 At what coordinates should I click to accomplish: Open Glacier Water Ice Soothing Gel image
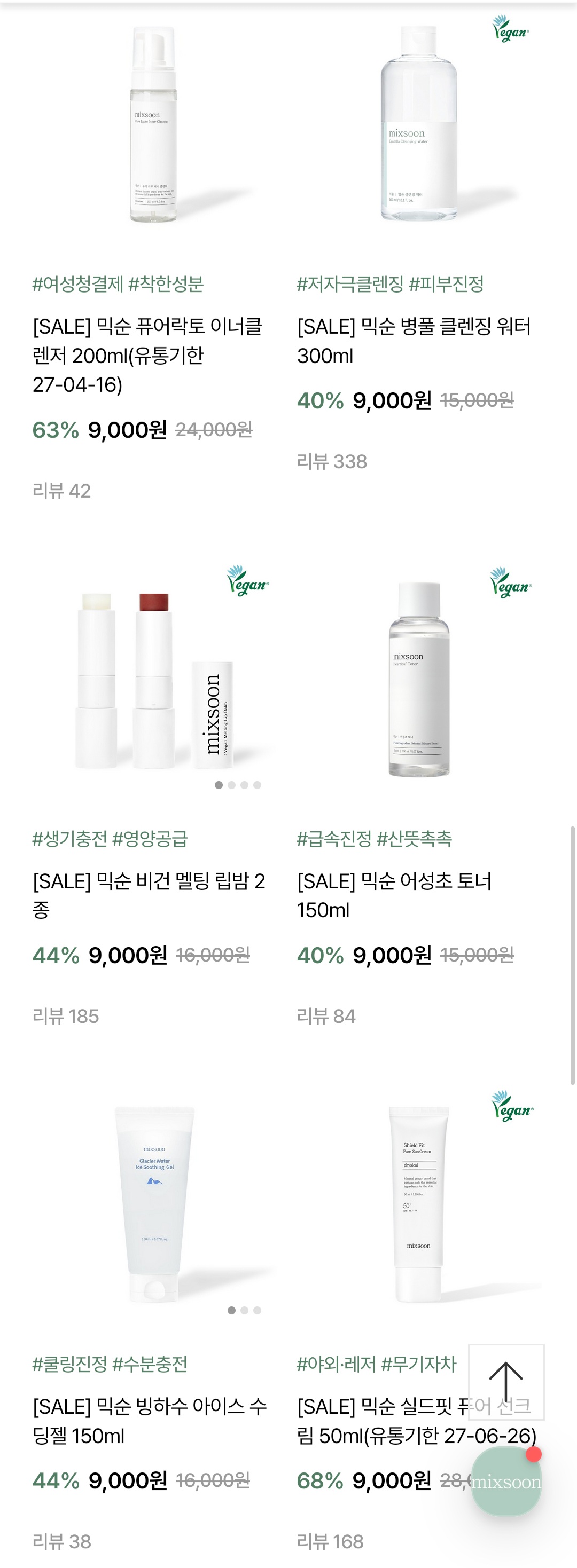coord(154,1204)
